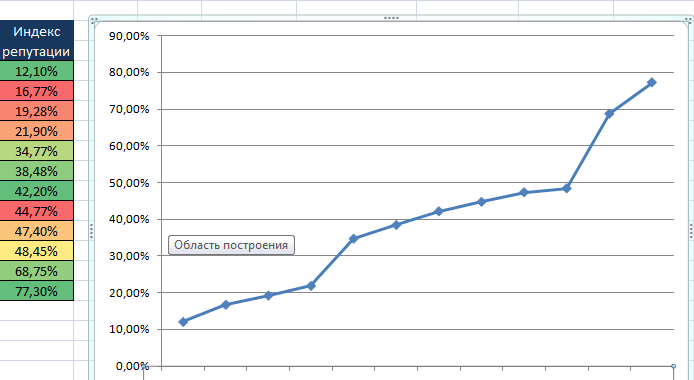
Task: Click the 20,00% axis label
Action: 129,292
